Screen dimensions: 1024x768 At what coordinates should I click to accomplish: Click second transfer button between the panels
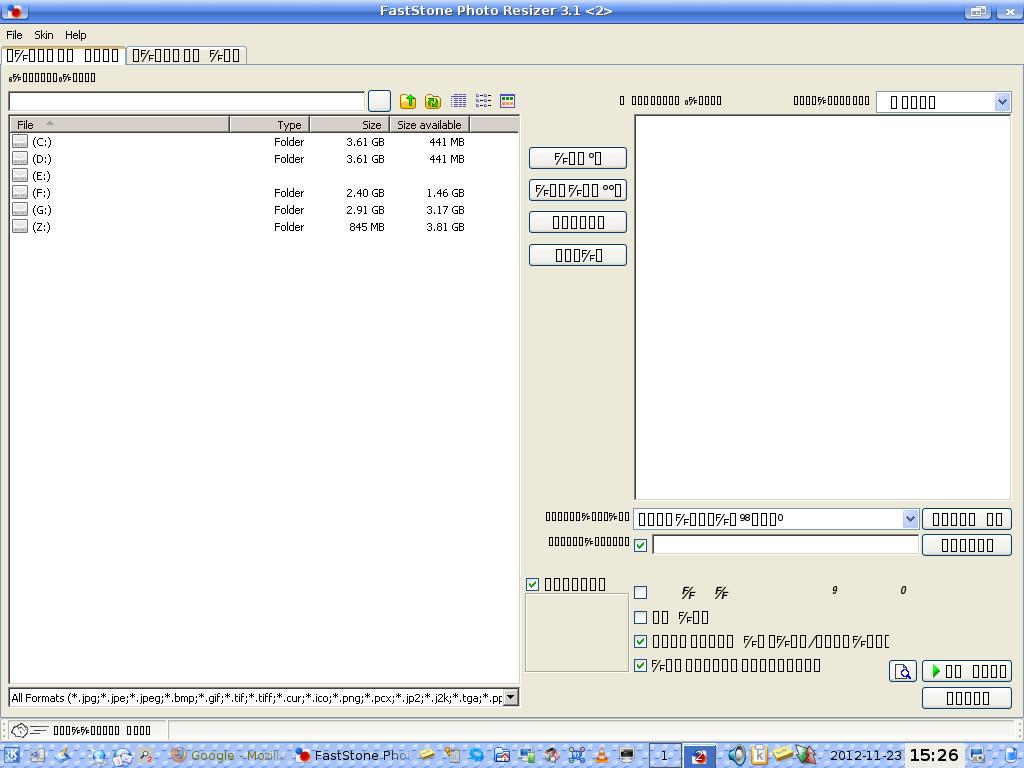click(578, 190)
